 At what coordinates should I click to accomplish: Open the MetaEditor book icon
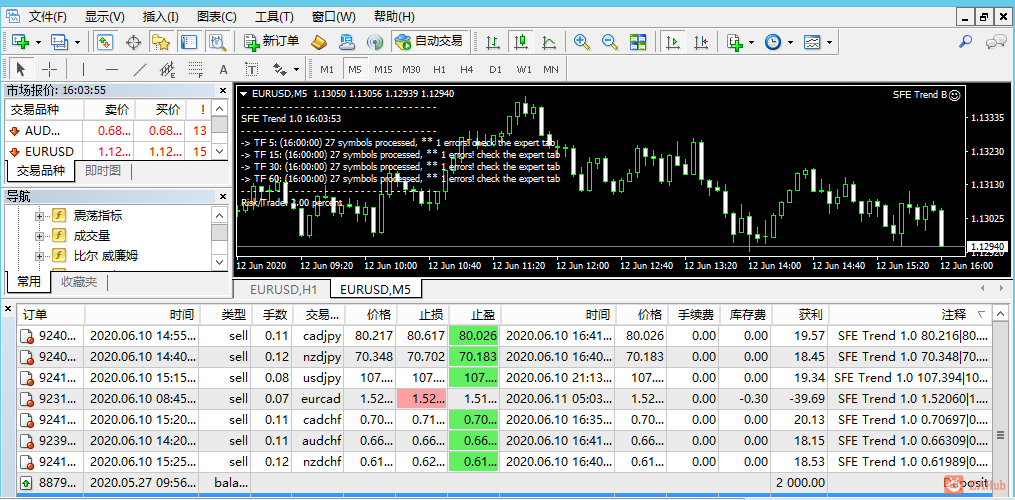click(x=319, y=42)
